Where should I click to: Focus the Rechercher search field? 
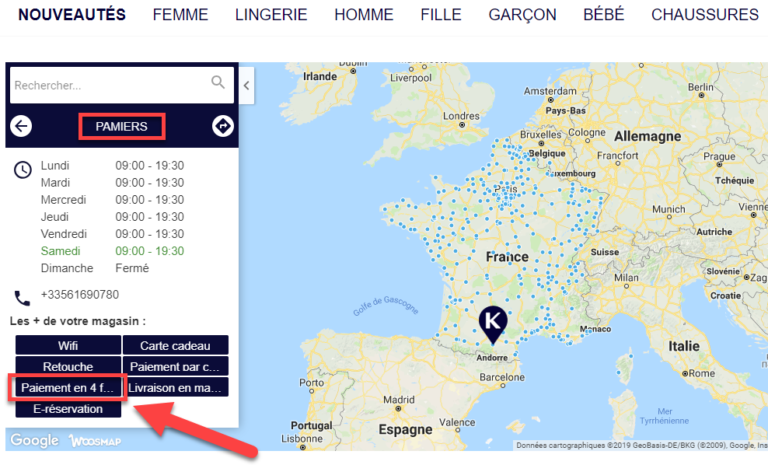tap(122, 85)
